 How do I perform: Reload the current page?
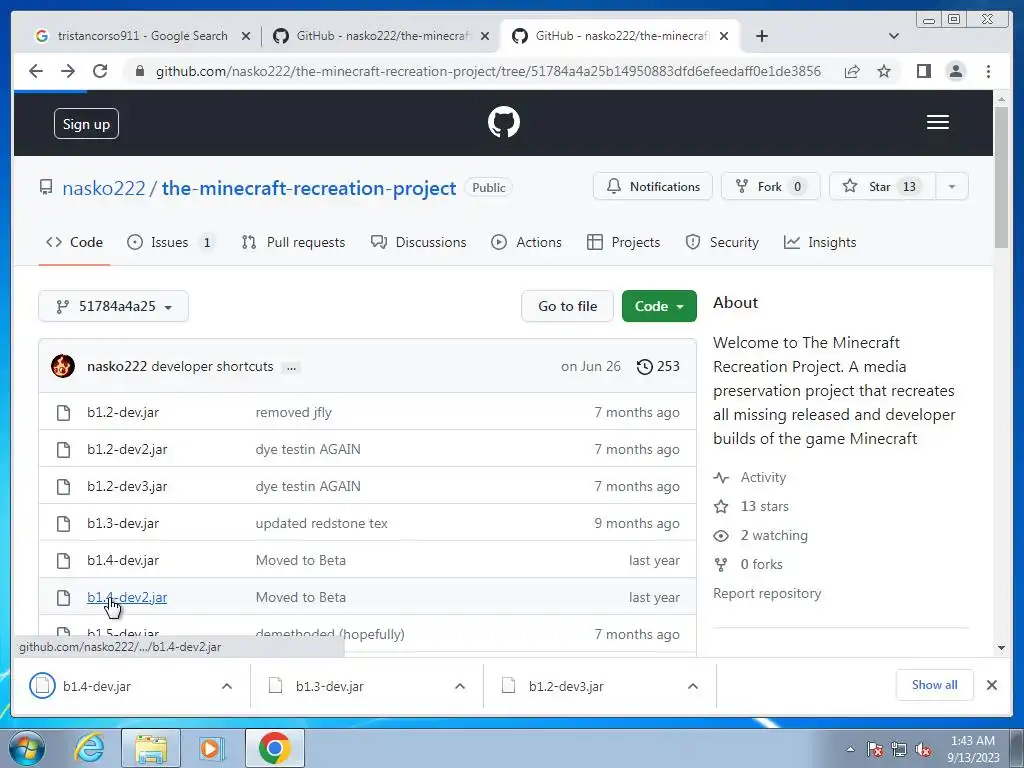[x=100, y=71]
